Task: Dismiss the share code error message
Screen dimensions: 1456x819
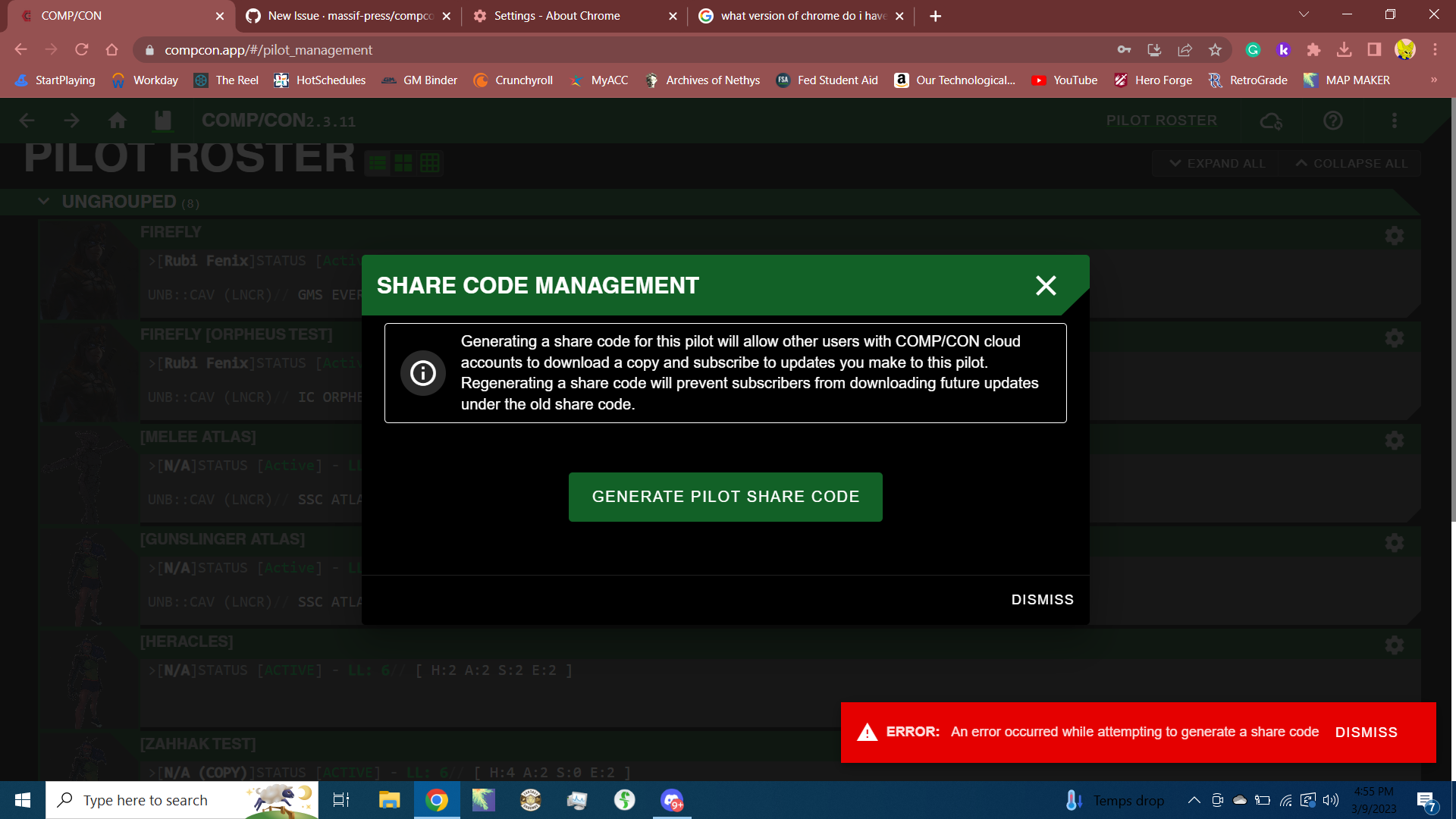Action: tap(1366, 732)
